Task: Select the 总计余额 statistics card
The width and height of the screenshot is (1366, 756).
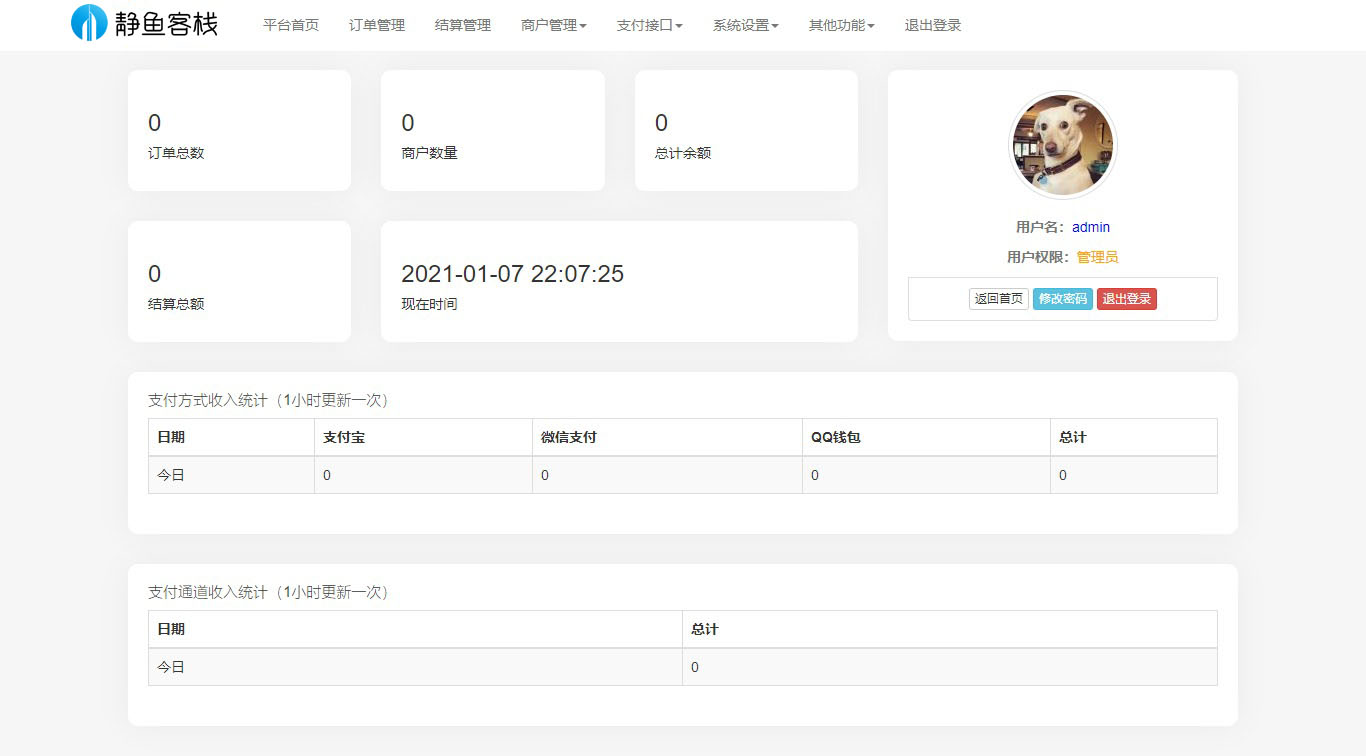Action: (746, 130)
